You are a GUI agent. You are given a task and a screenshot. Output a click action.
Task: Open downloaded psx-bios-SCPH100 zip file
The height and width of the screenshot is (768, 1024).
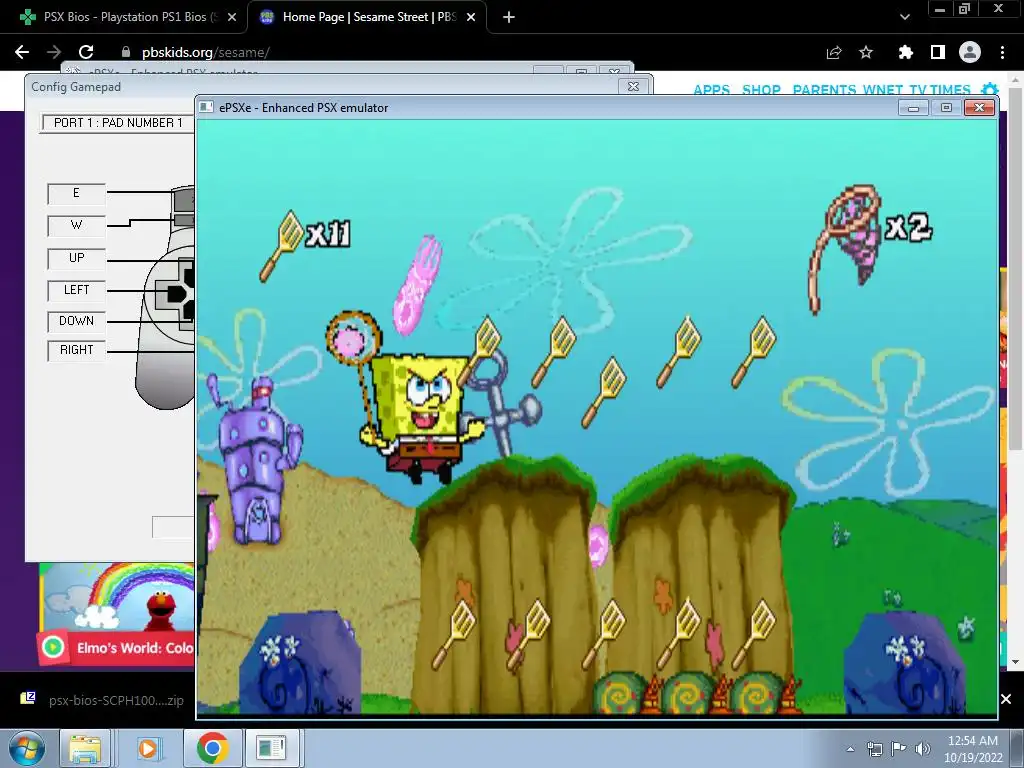(x=104, y=700)
